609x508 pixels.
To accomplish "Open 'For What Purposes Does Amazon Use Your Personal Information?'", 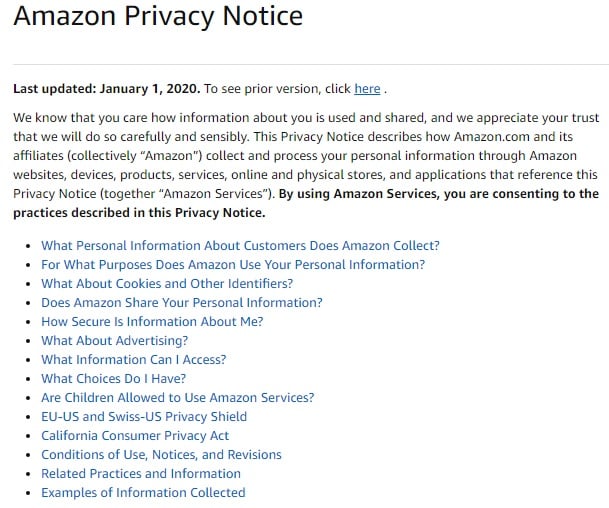I will click(233, 264).
